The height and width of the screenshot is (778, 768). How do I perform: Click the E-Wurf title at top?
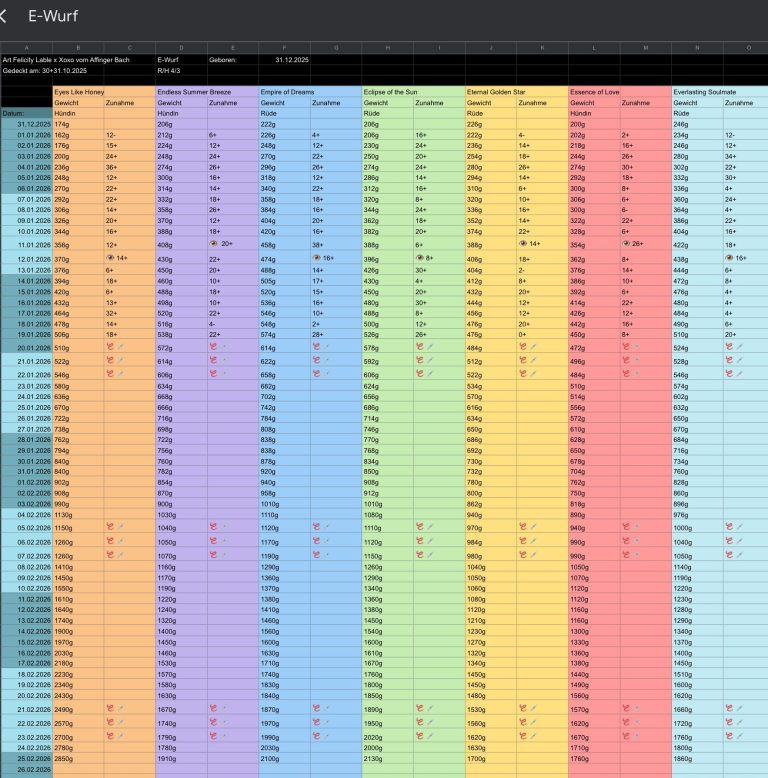click(x=54, y=16)
